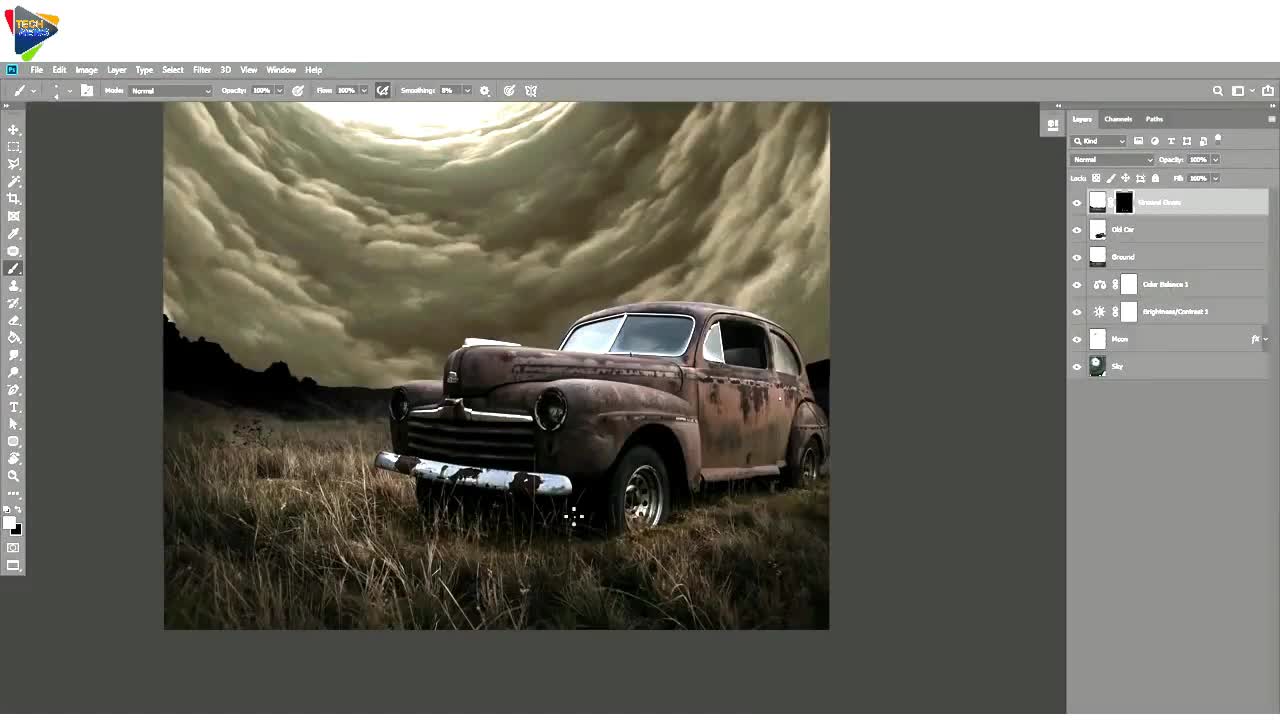Select the Clone Stamp tool

[x=14, y=285]
